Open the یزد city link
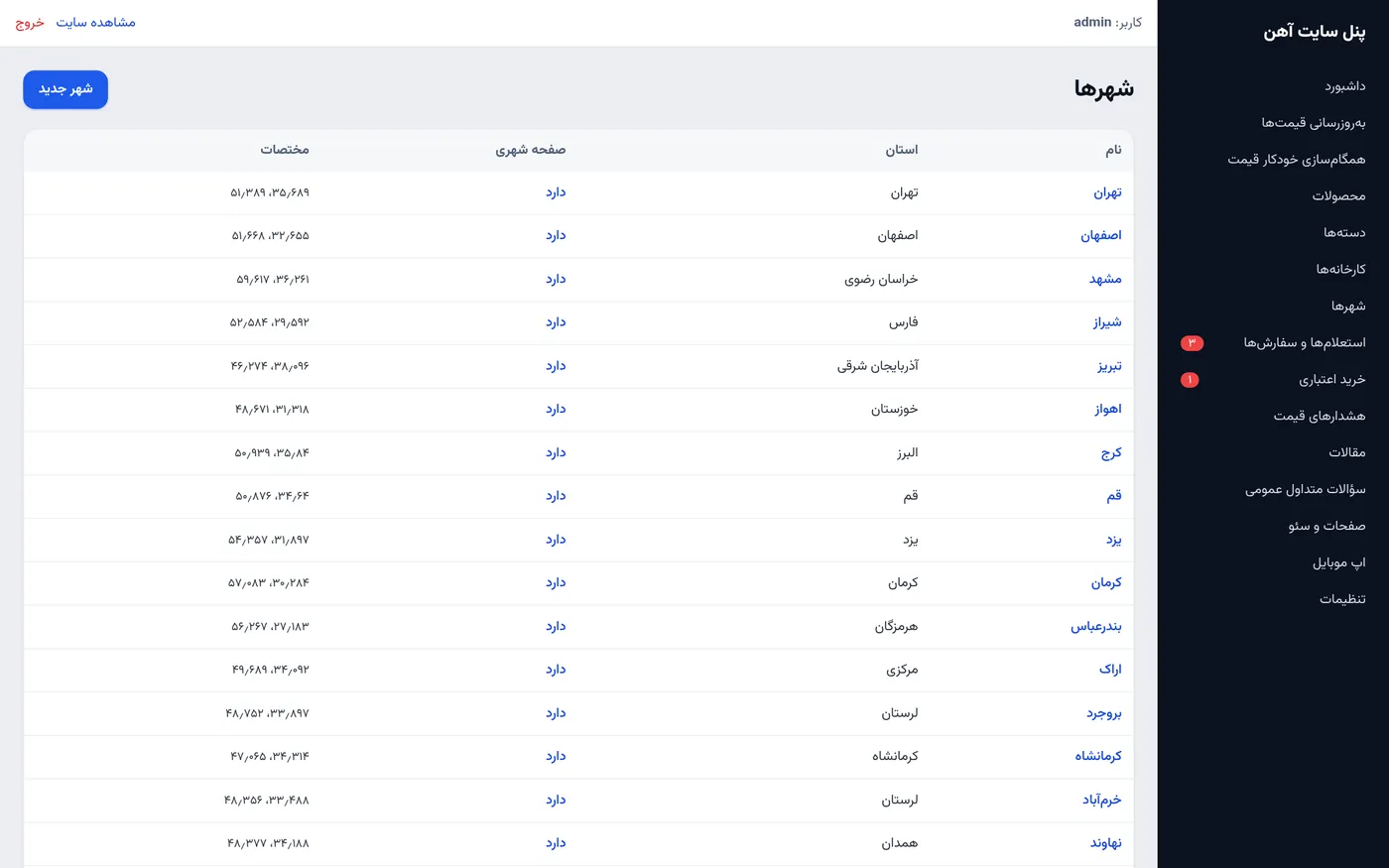Viewport: 1389px width, 868px height. [x=1114, y=540]
